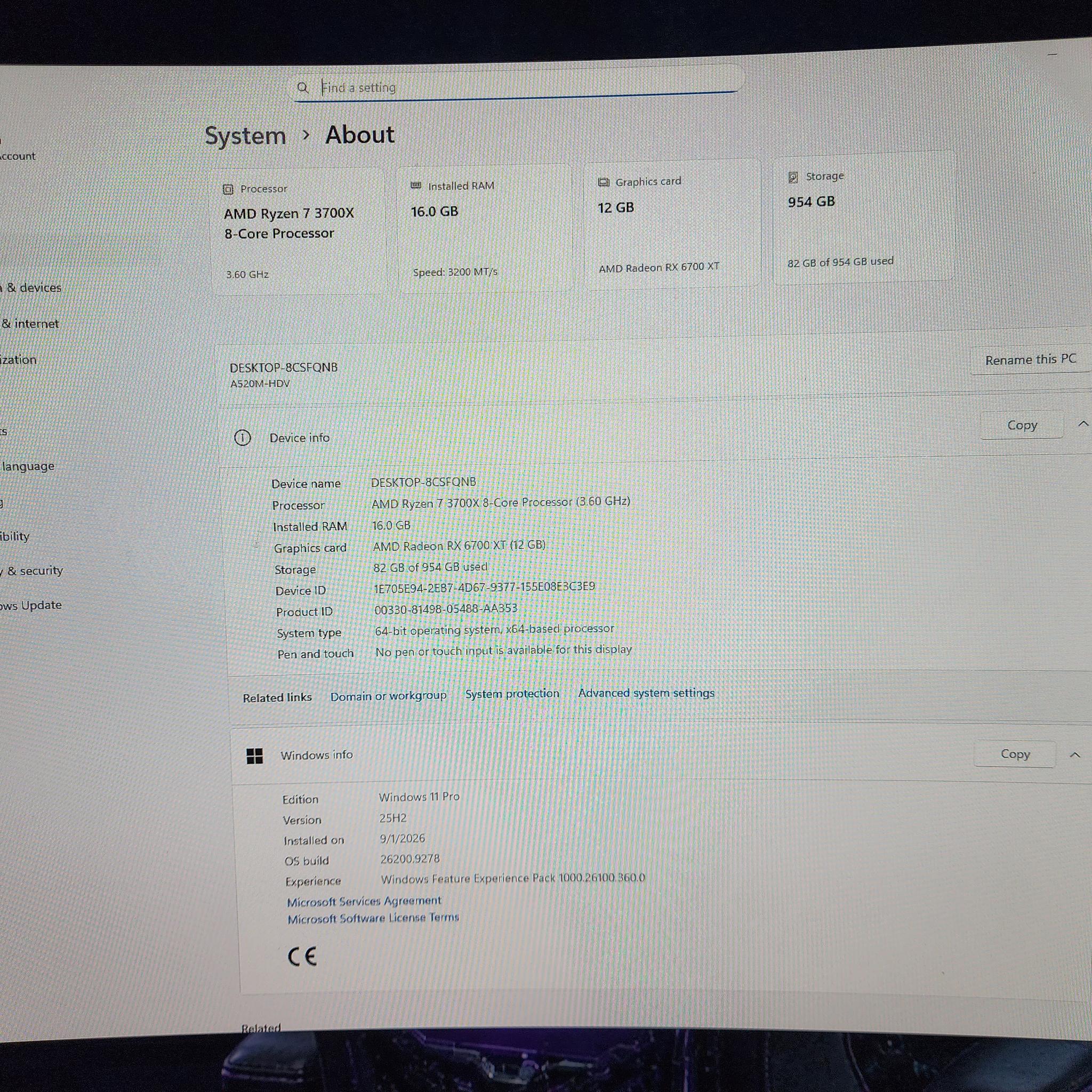Click device name DESKTOP-8CSFQNB in Device info
This screenshot has height=1092, width=1092.
[x=423, y=482]
